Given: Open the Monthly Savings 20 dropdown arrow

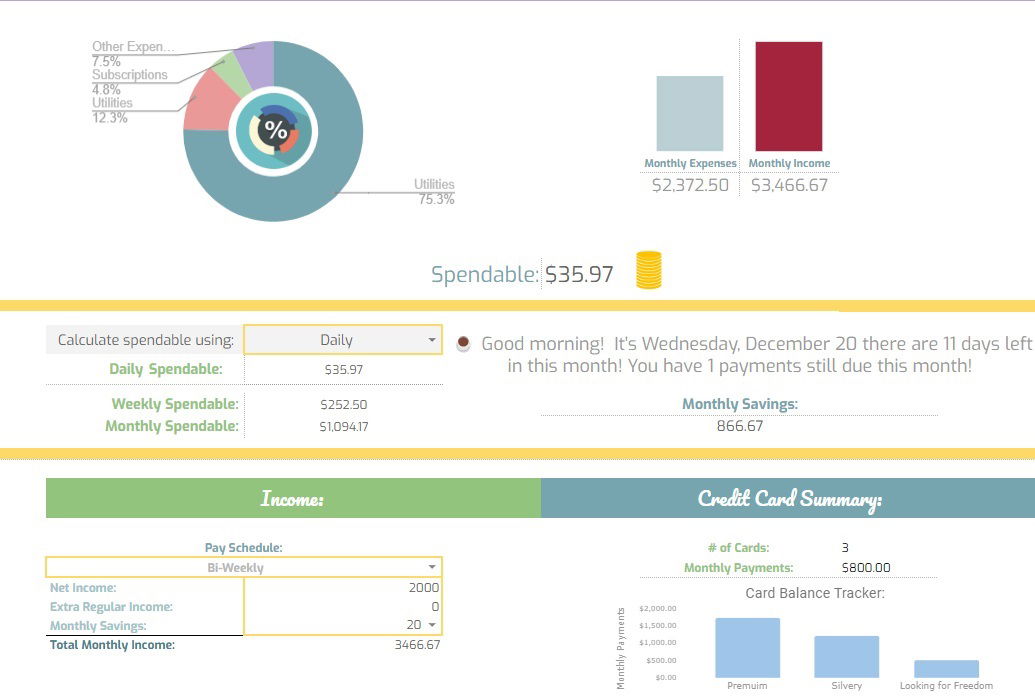Looking at the screenshot, I should 432,625.
